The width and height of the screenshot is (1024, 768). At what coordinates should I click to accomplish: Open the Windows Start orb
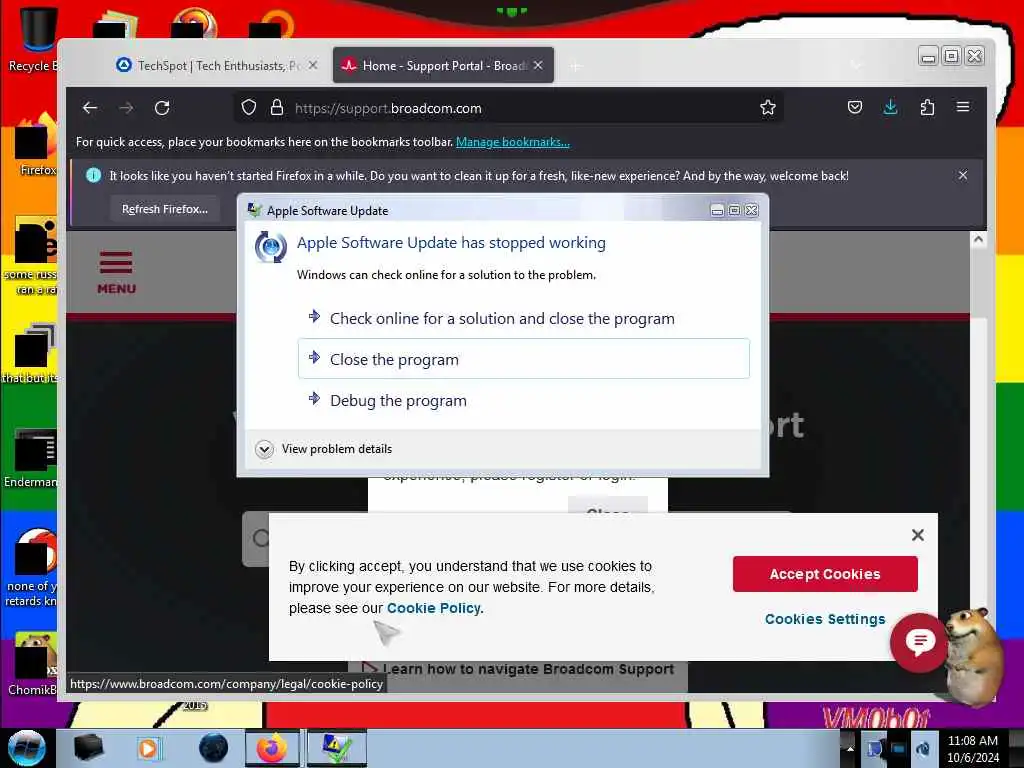(27, 748)
